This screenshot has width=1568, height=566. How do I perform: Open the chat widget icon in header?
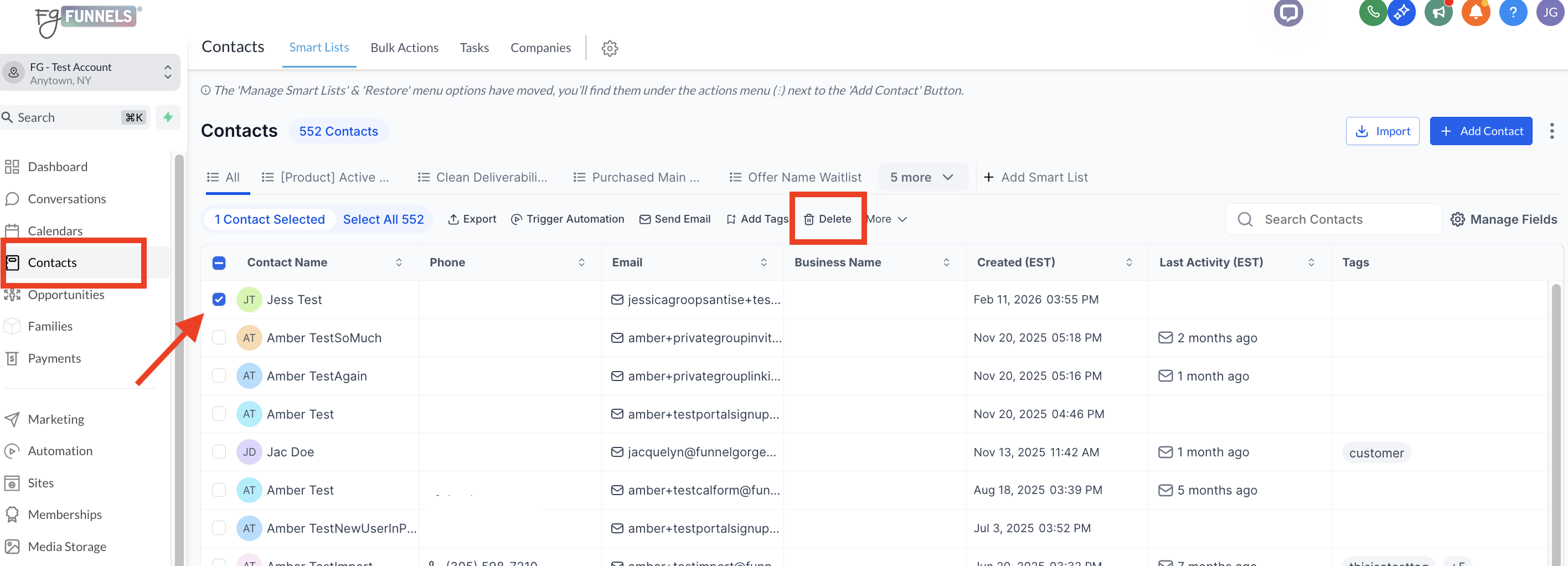coord(1288,12)
